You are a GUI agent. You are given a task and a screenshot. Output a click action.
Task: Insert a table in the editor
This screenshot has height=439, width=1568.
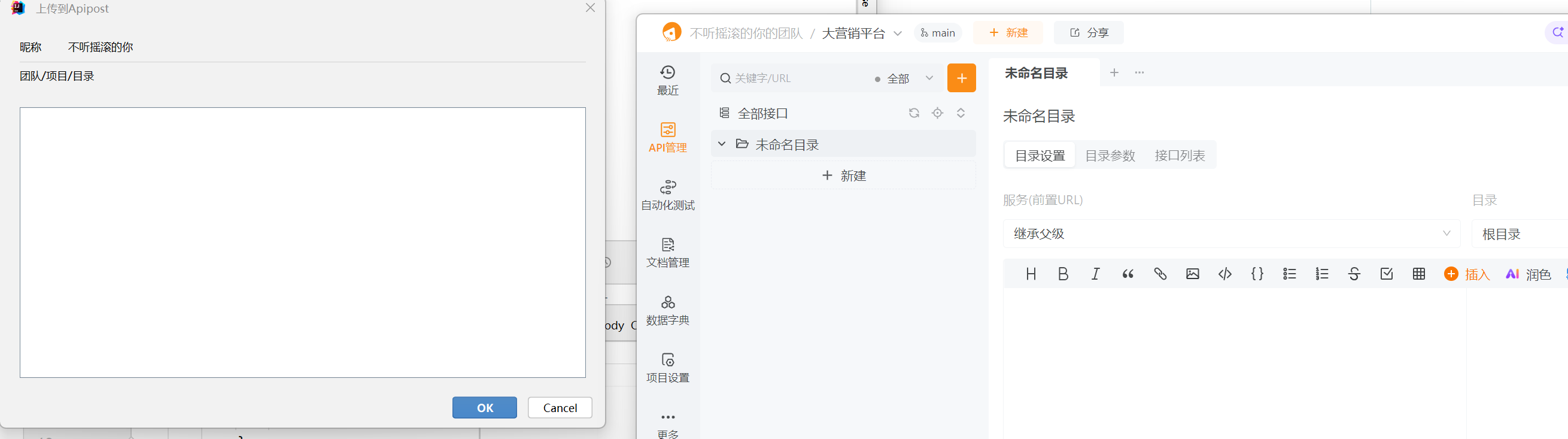(1418, 274)
